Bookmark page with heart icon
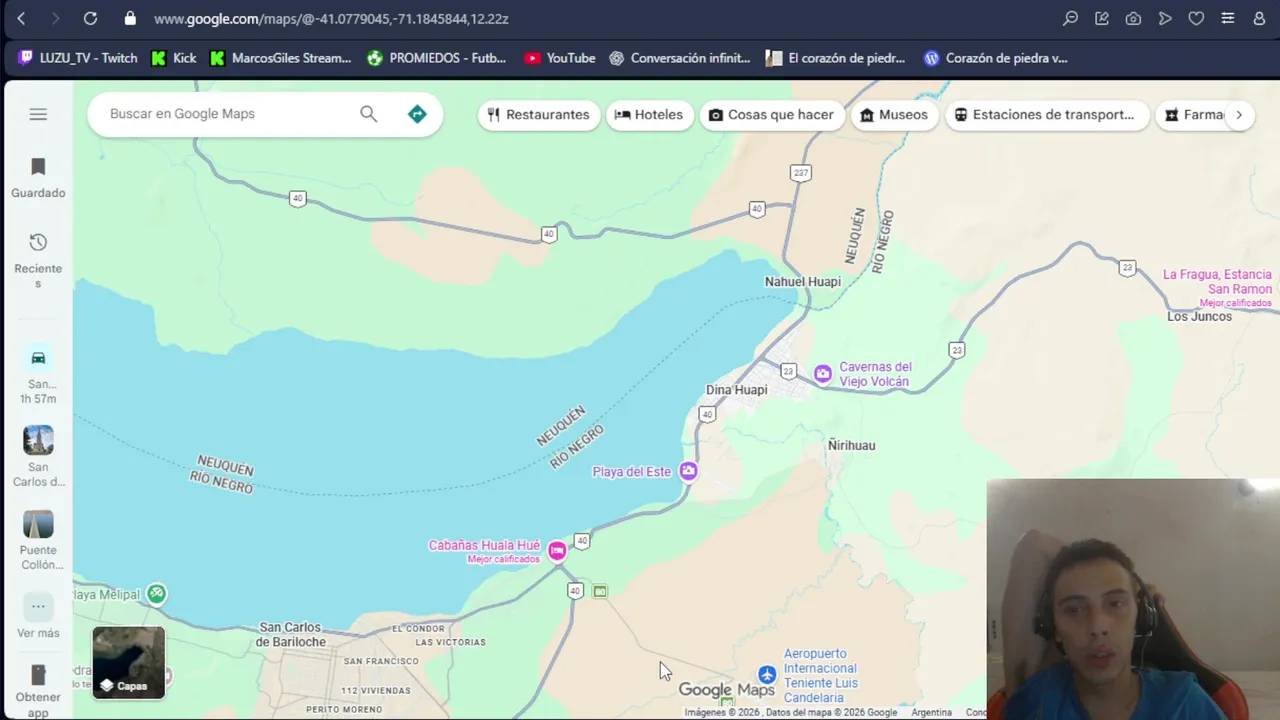The width and height of the screenshot is (1280, 720). click(1196, 18)
